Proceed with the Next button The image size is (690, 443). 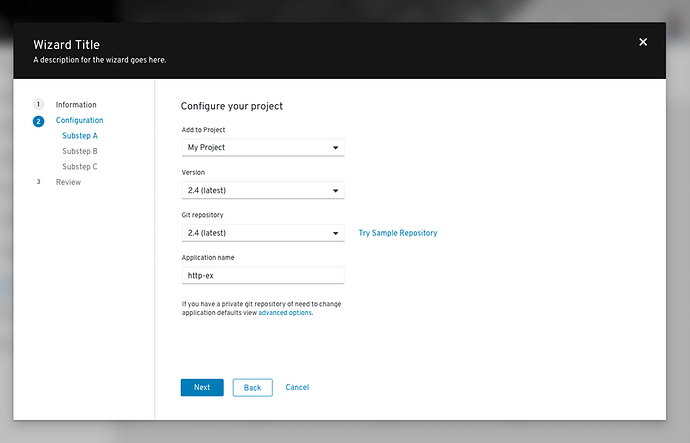[x=202, y=387]
